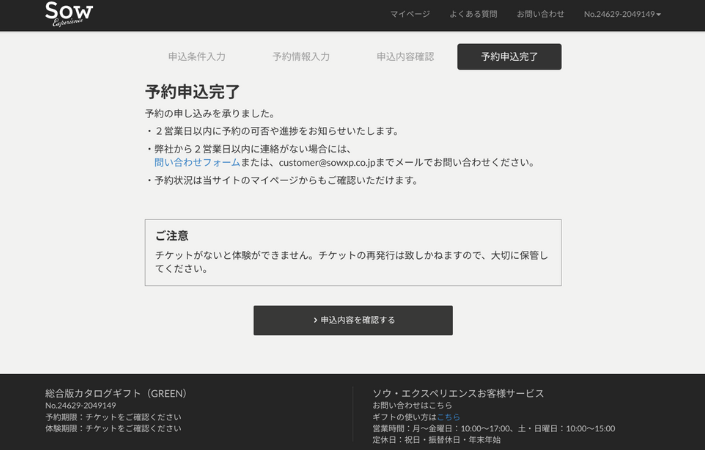Click the 申込内容を確認する button

pos(353,320)
